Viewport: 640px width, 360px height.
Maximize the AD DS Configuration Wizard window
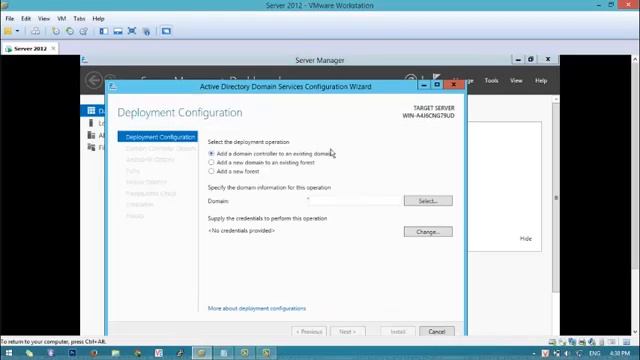pos(437,84)
